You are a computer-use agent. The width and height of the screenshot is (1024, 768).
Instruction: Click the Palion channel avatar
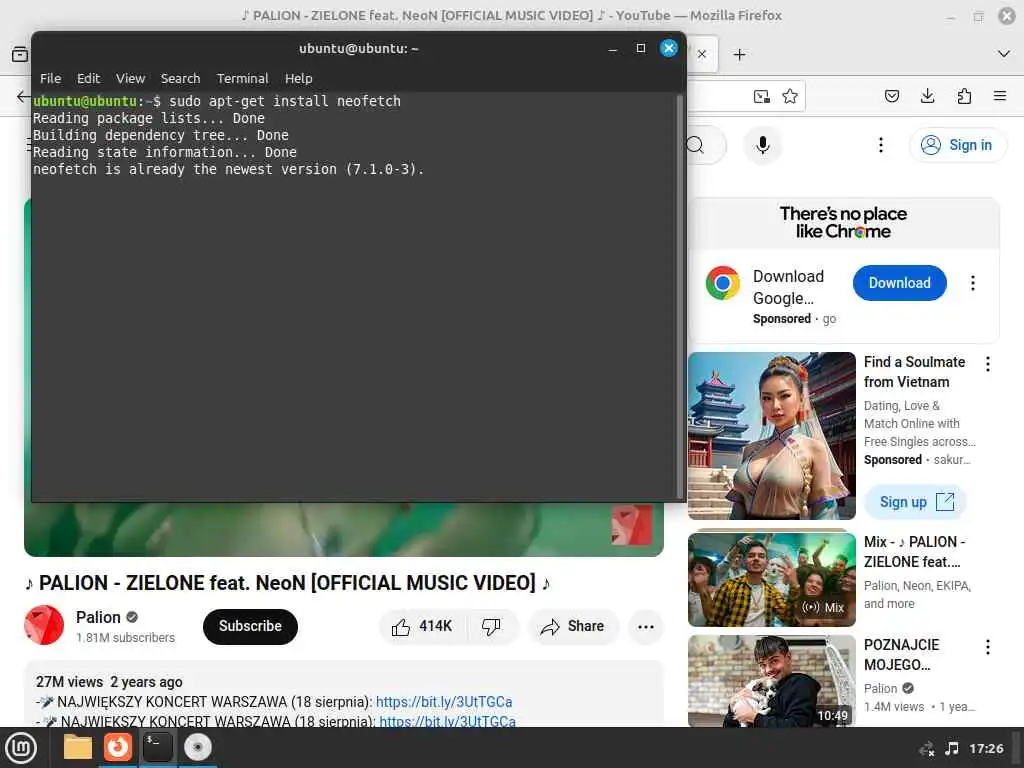pyautogui.click(x=44, y=625)
